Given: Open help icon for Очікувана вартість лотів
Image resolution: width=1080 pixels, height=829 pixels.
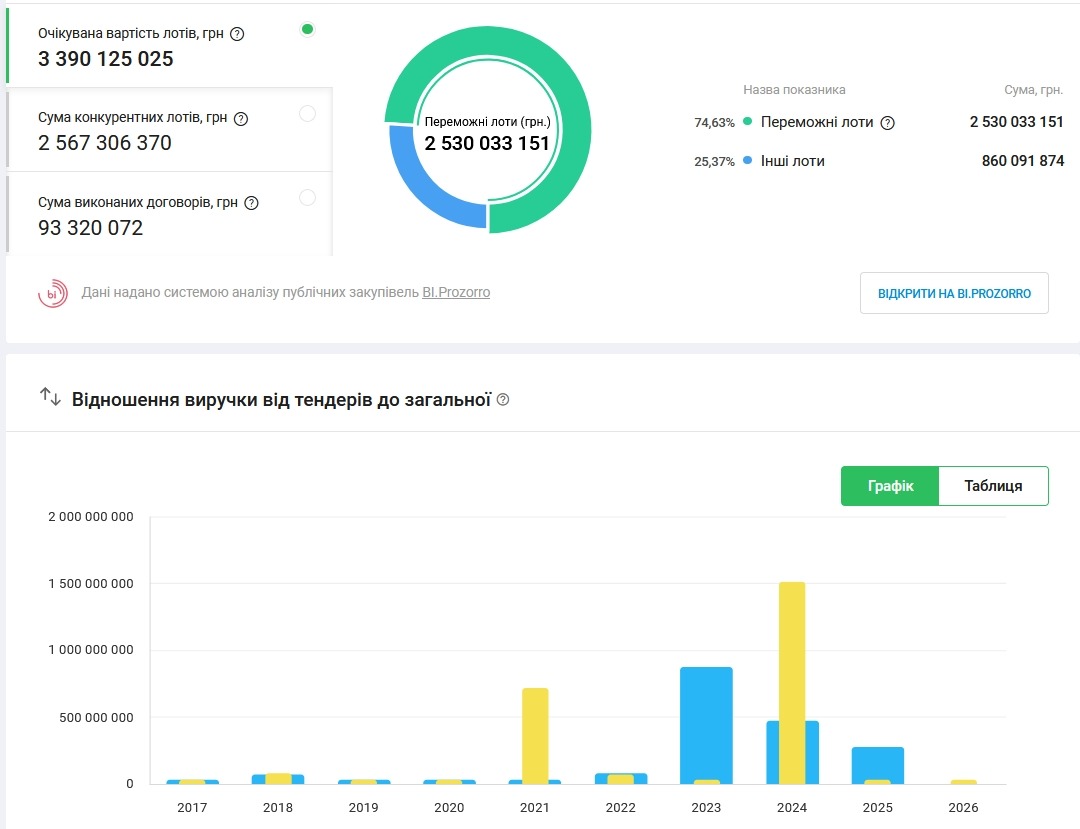Looking at the screenshot, I should (237, 34).
